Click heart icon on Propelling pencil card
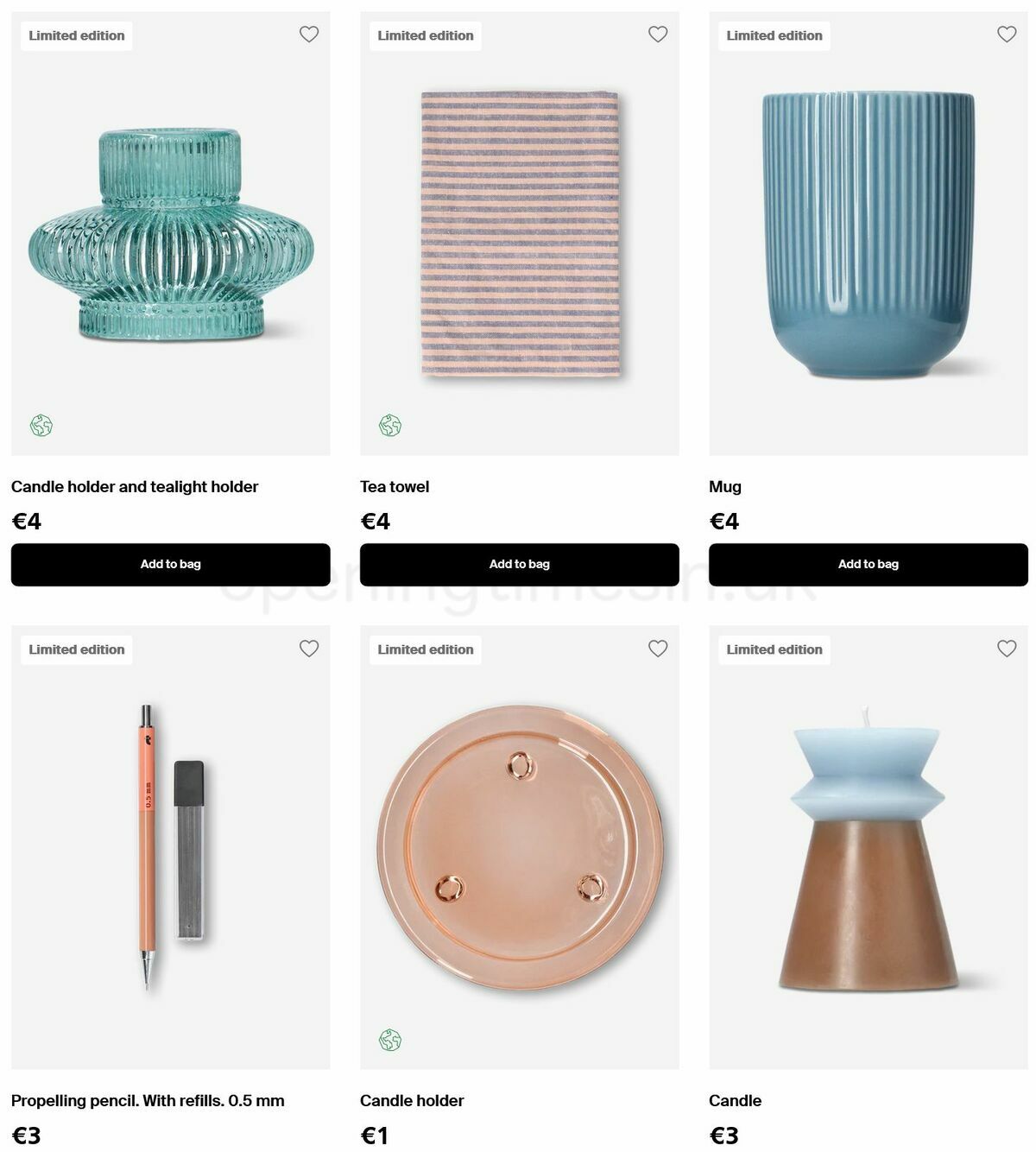Screen dimensions: 1036x1152 [x=309, y=649]
